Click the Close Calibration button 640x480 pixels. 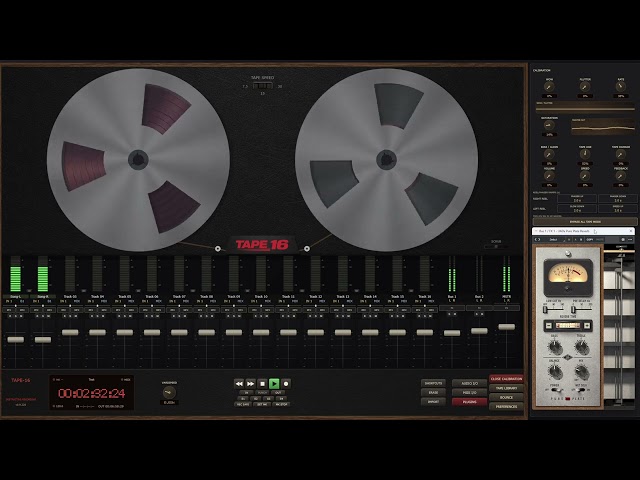click(x=506, y=379)
